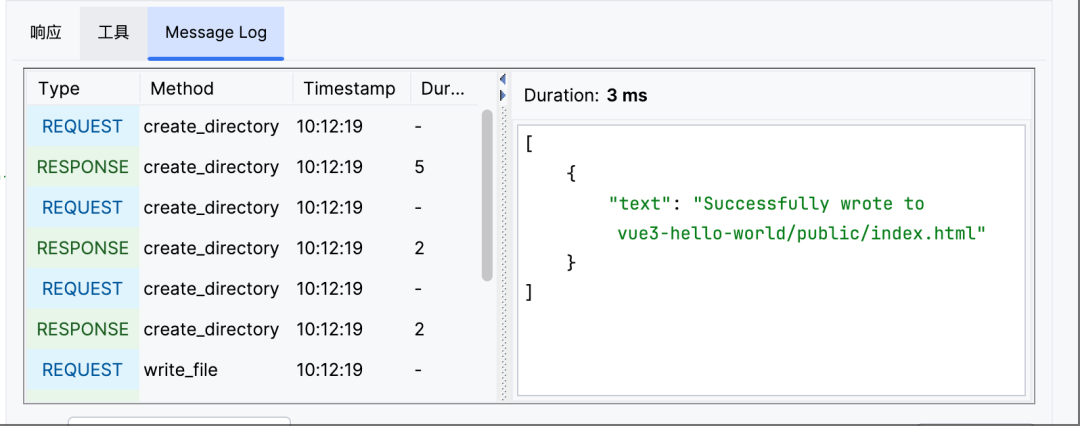Click the Duration 3 ms label
This screenshot has width=1080, height=426.
click(585, 95)
